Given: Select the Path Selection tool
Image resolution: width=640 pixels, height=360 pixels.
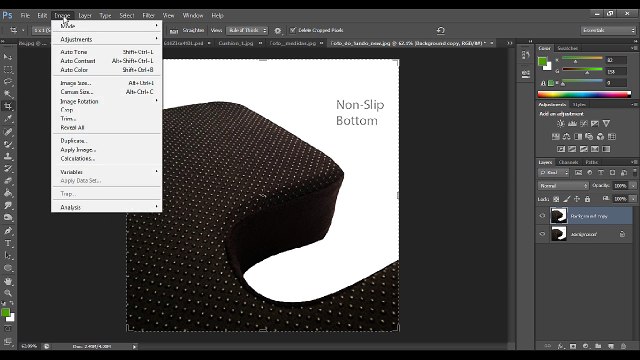Looking at the screenshot, I should [x=8, y=256].
